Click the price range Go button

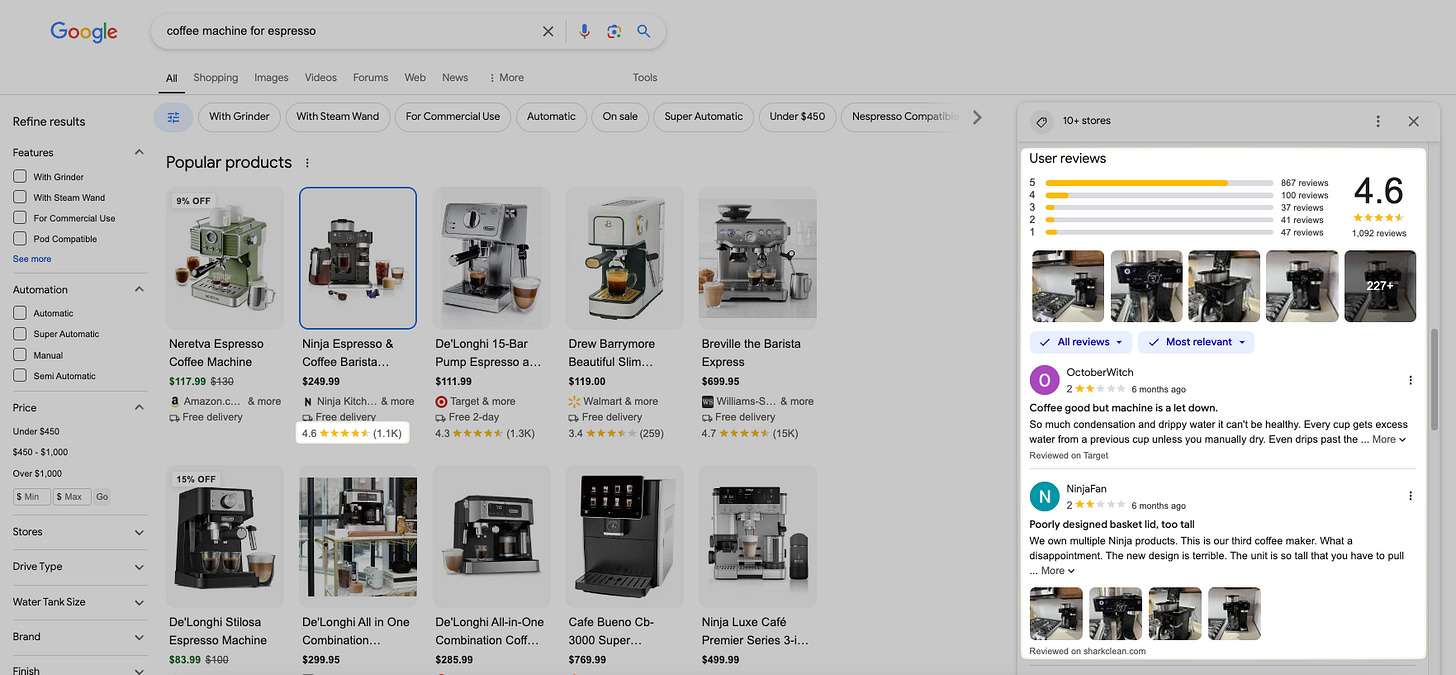click(x=102, y=497)
